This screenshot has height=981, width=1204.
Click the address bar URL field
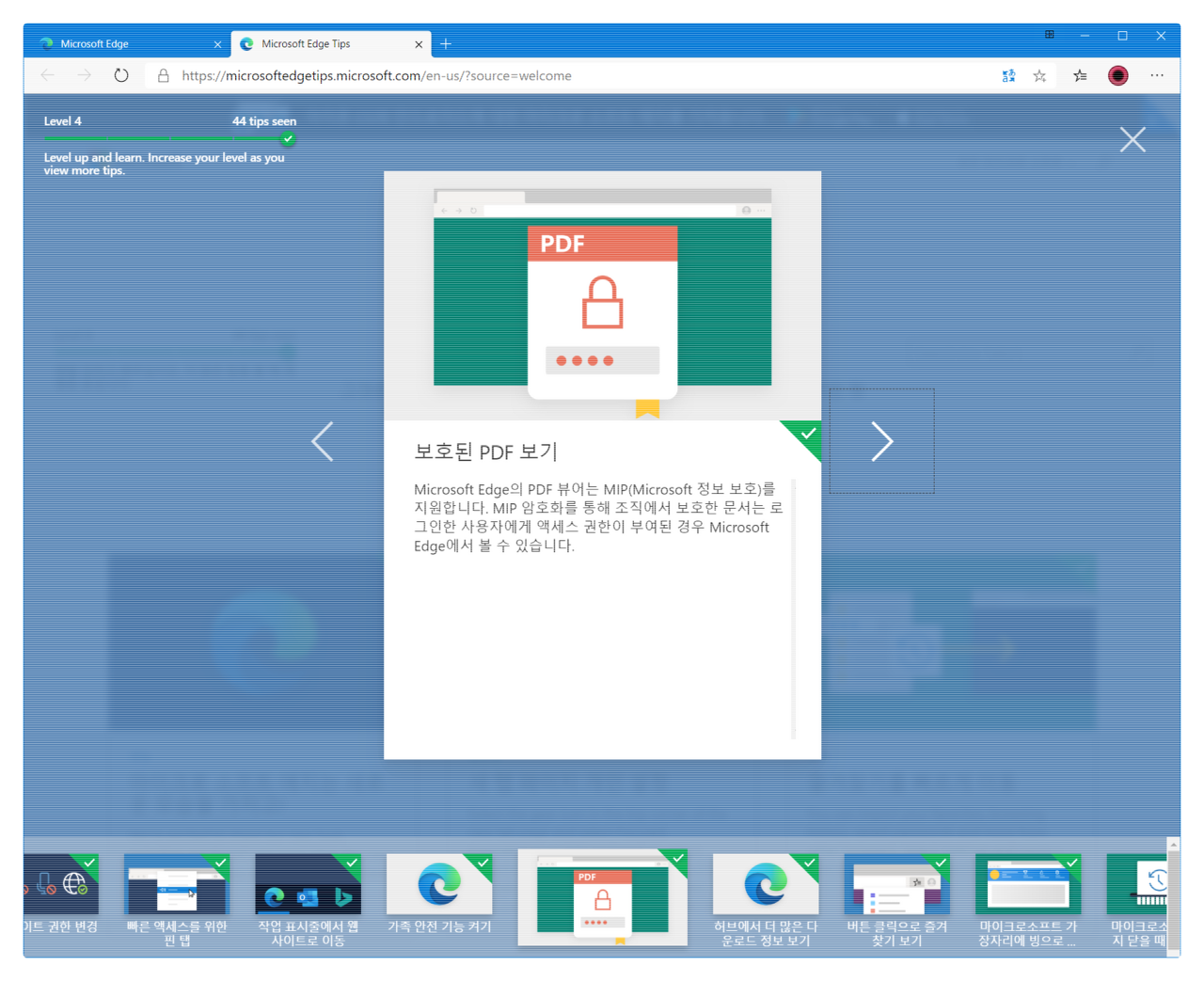pos(574,75)
